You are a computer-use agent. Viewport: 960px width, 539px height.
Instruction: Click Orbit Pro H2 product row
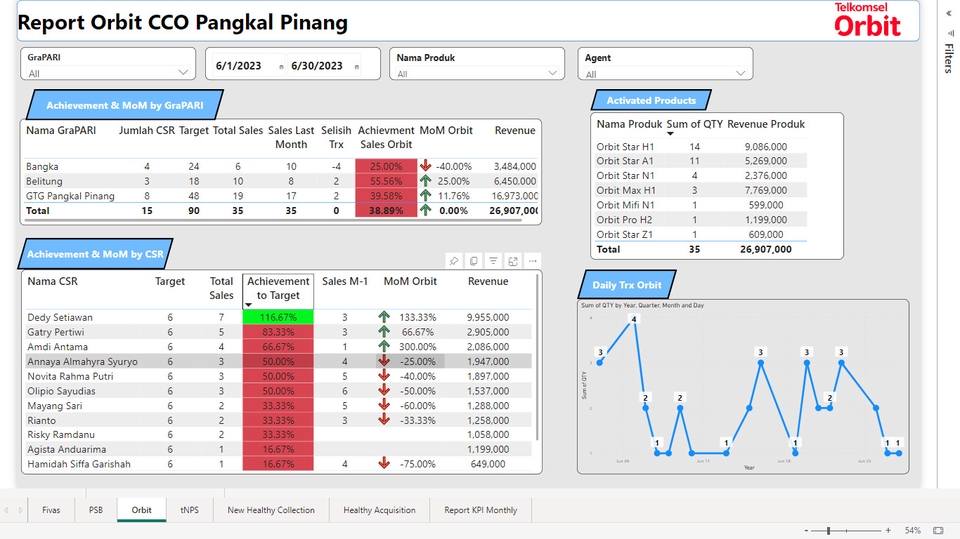[701, 220]
